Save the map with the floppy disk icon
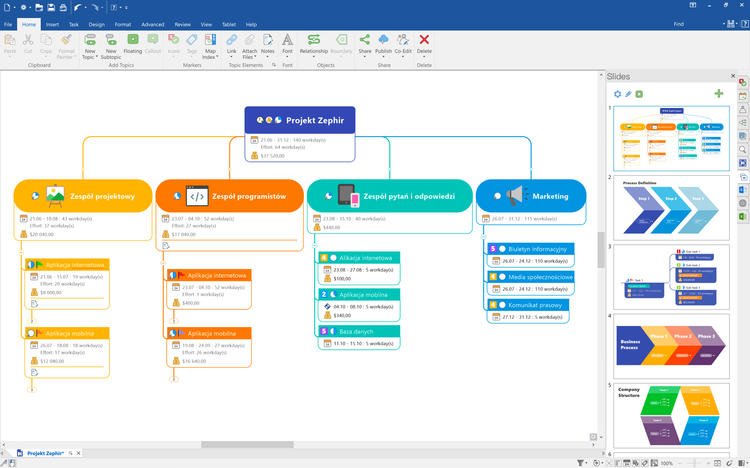 click(x=51, y=7)
